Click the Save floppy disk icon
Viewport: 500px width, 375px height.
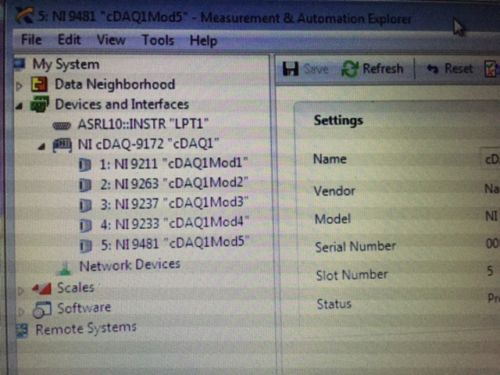point(290,69)
